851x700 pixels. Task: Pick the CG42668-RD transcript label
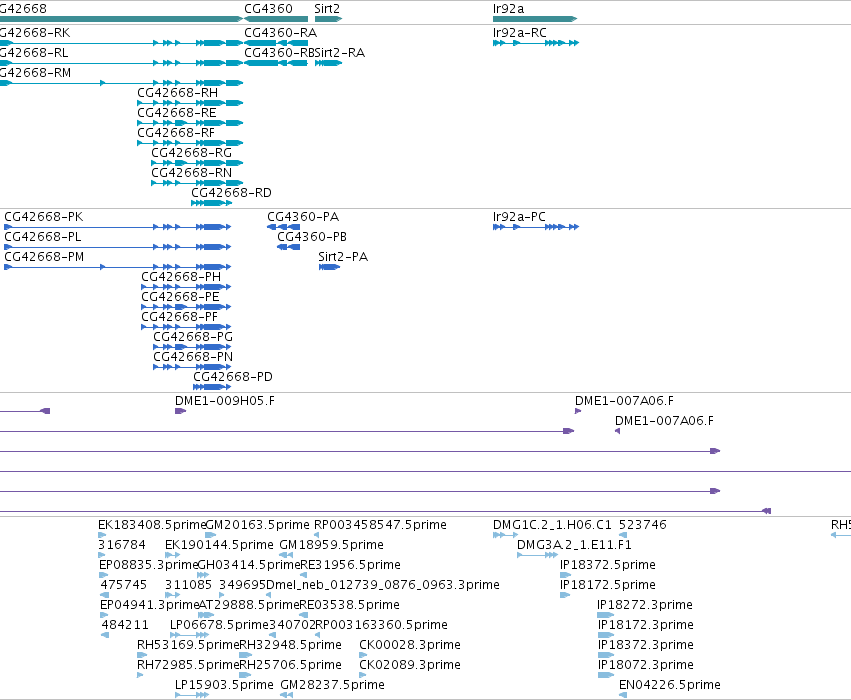[x=231, y=193]
